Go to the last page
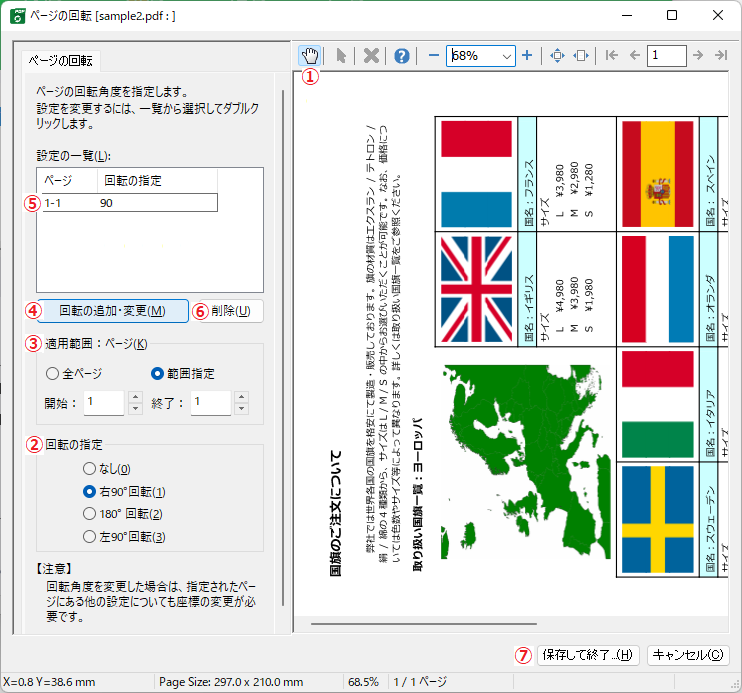742x693 pixels. click(721, 55)
